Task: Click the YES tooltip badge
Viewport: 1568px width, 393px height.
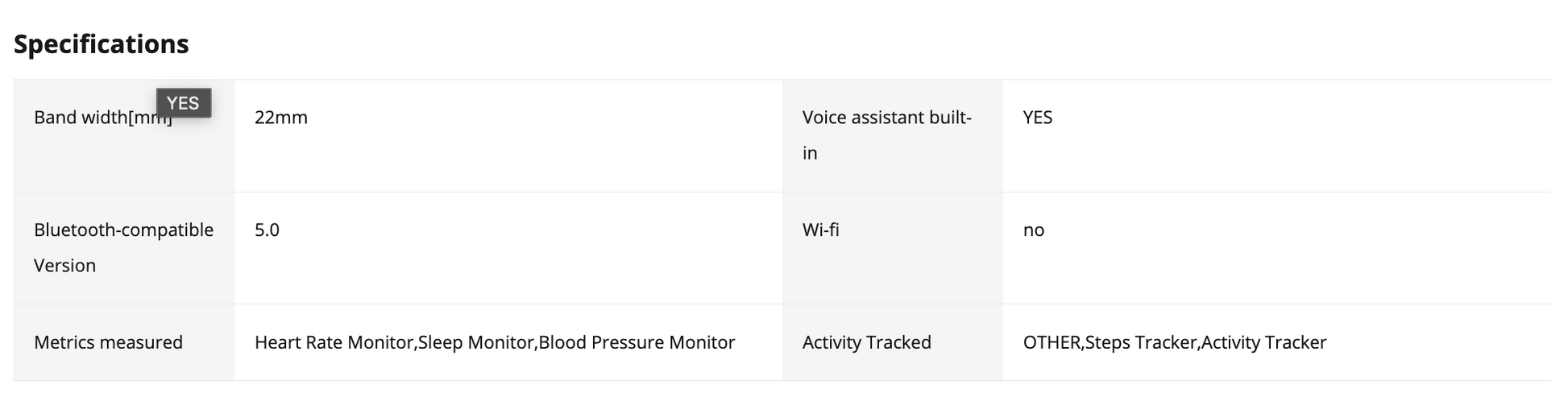Action: (x=184, y=103)
